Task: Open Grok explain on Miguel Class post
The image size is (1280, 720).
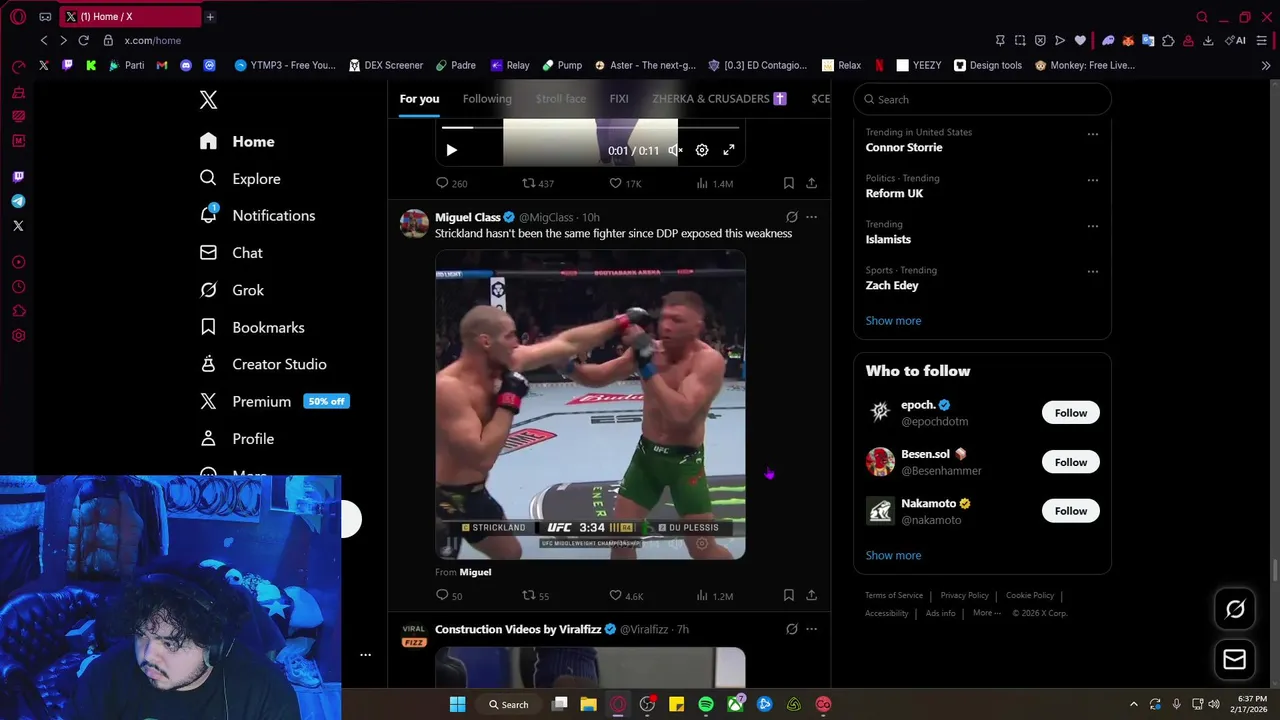Action: 792,217
